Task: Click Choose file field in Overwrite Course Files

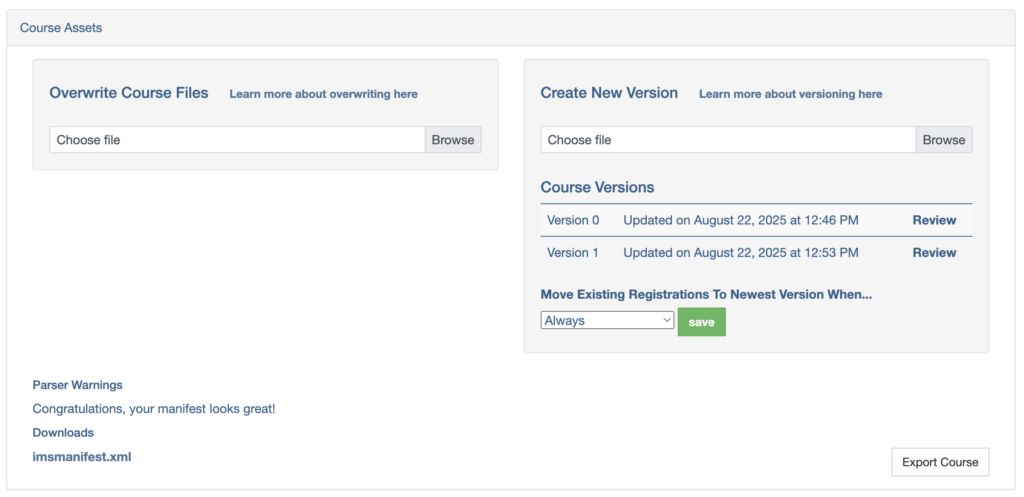Action: coord(237,140)
